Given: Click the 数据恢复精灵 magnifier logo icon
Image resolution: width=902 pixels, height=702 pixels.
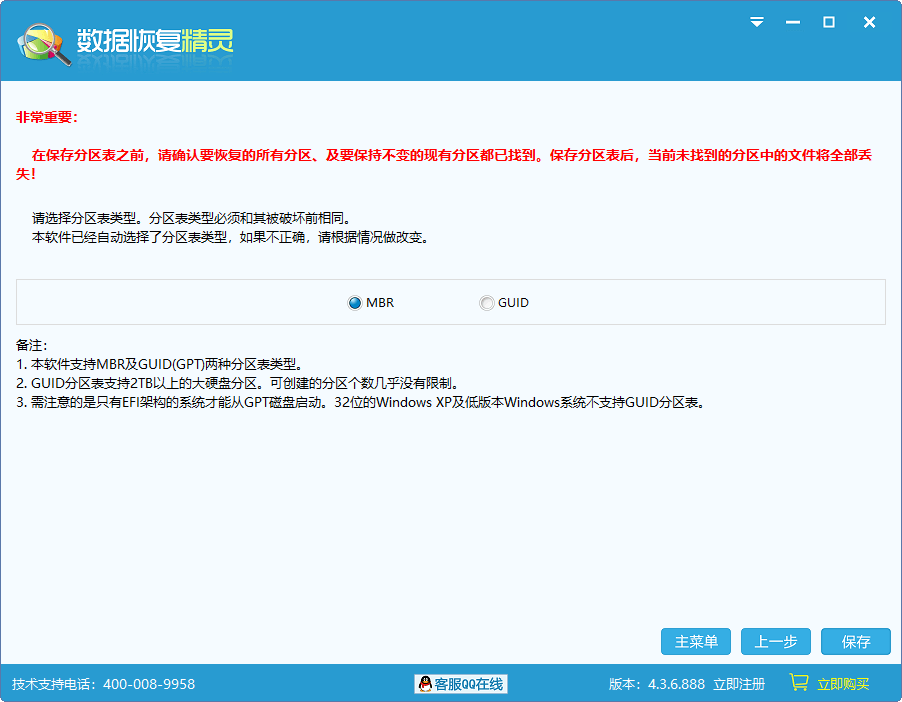Looking at the screenshot, I should tap(44, 44).
